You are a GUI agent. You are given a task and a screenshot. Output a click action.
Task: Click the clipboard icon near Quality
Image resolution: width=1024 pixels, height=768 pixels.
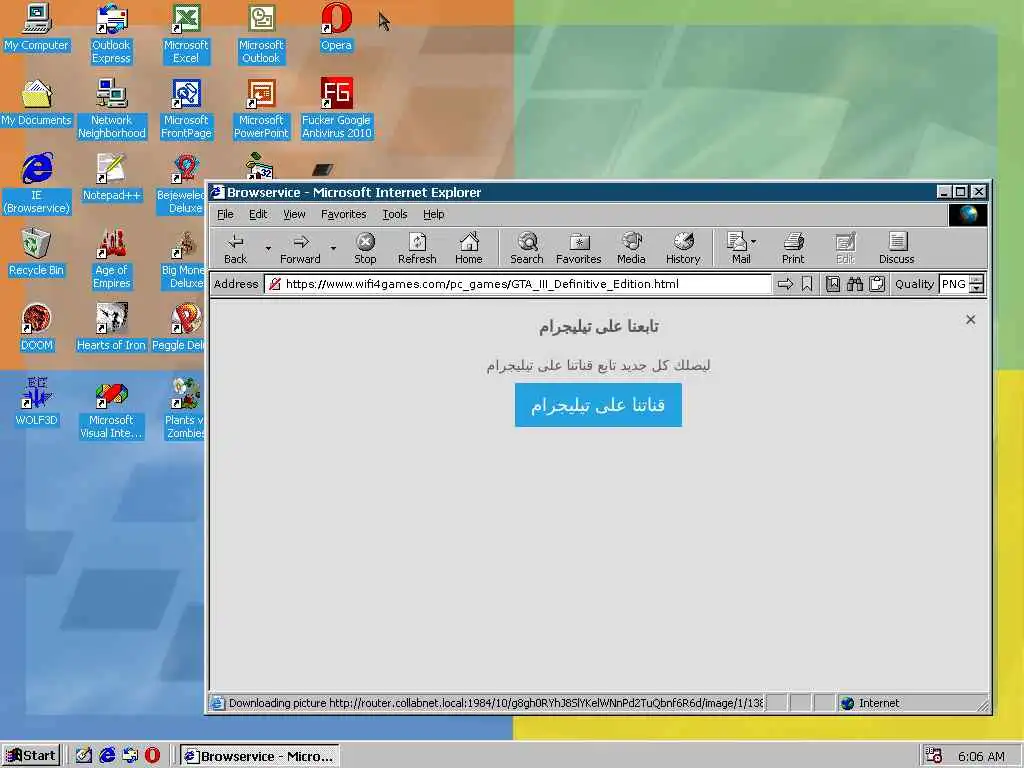tap(877, 284)
